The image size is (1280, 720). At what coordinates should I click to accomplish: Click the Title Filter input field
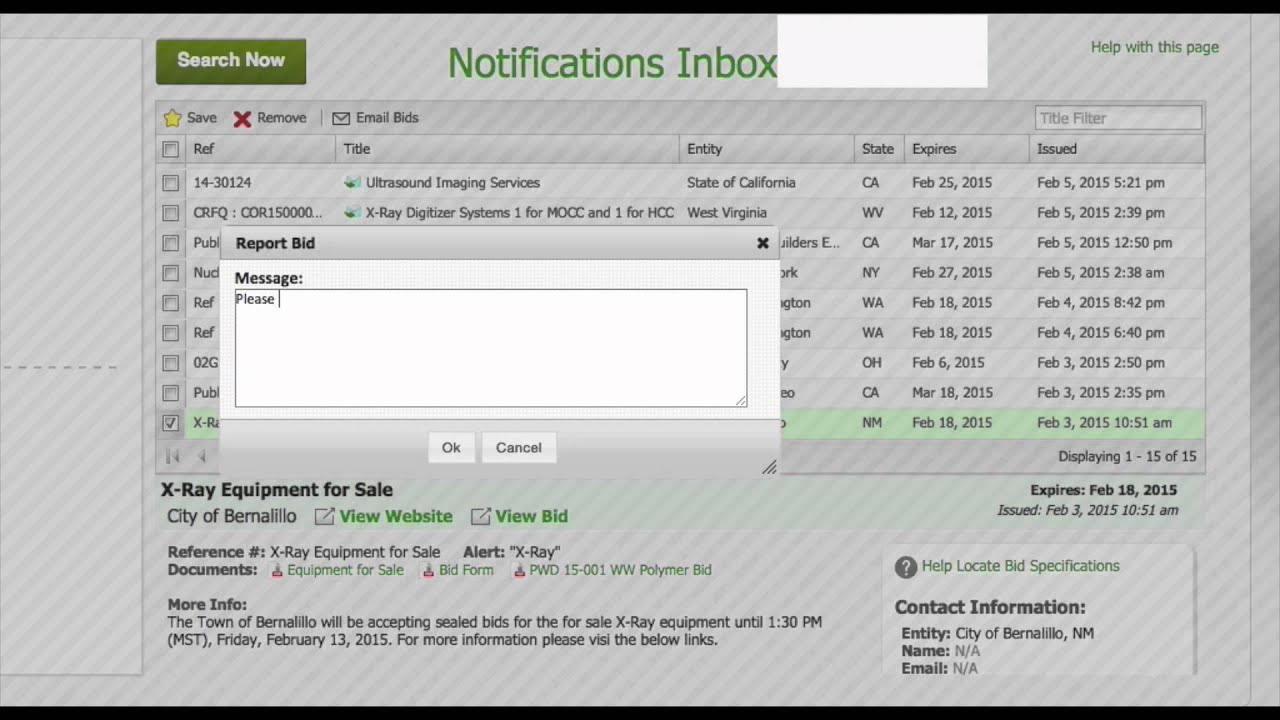pyautogui.click(x=1118, y=118)
